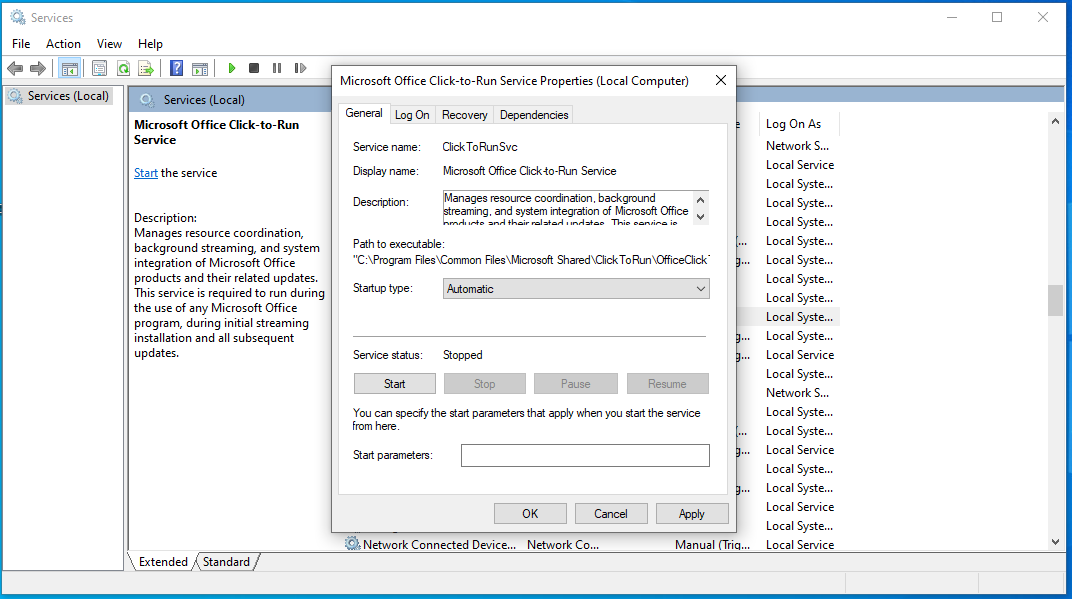Open the Startup type dropdown
The image size is (1072, 599).
click(x=576, y=289)
